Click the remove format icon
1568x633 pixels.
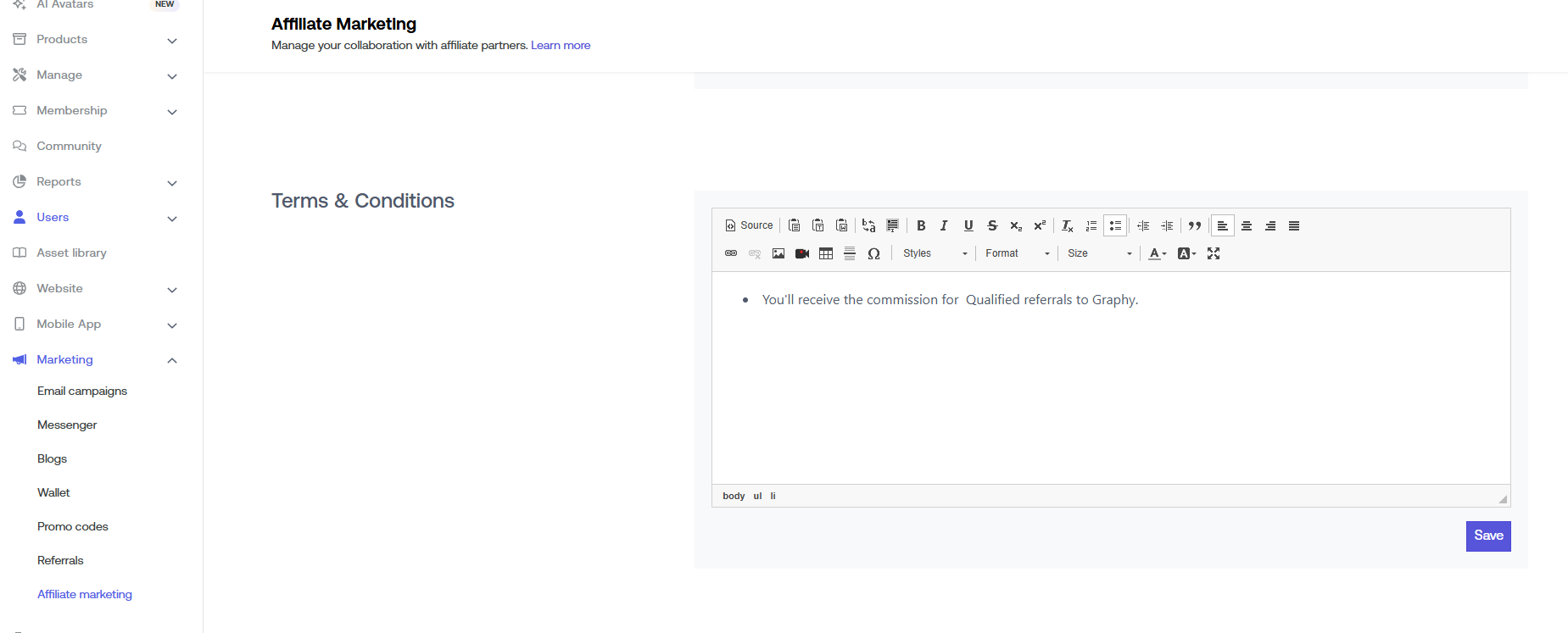coord(1067,226)
